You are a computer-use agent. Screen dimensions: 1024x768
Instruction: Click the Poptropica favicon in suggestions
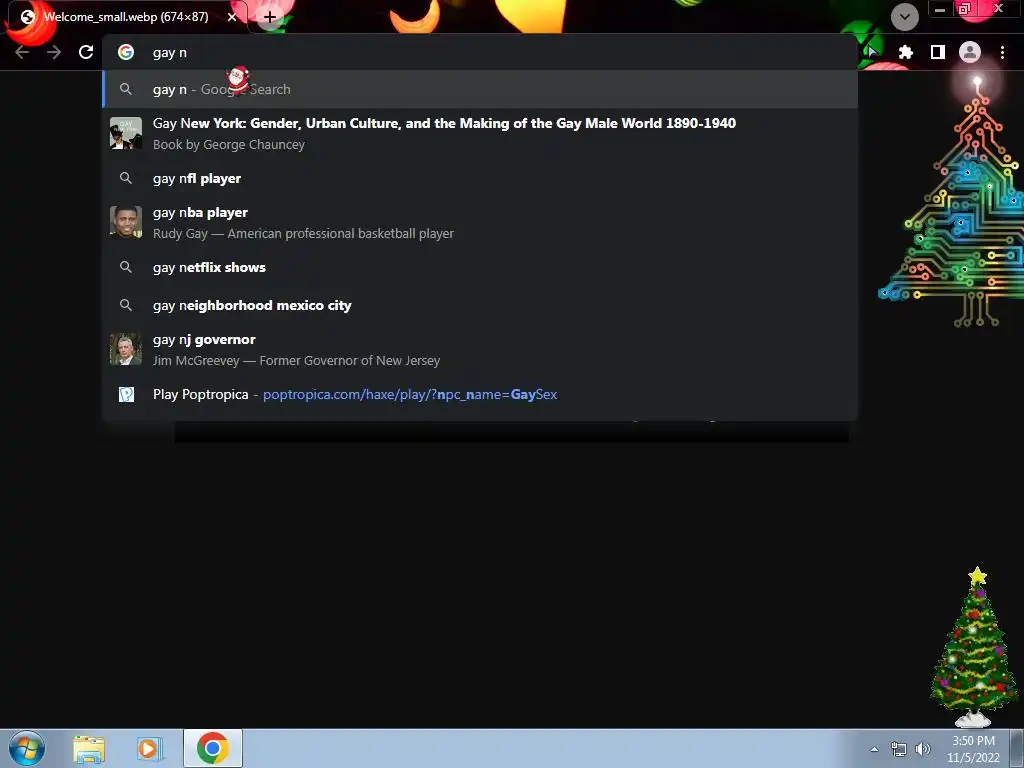tap(126, 394)
